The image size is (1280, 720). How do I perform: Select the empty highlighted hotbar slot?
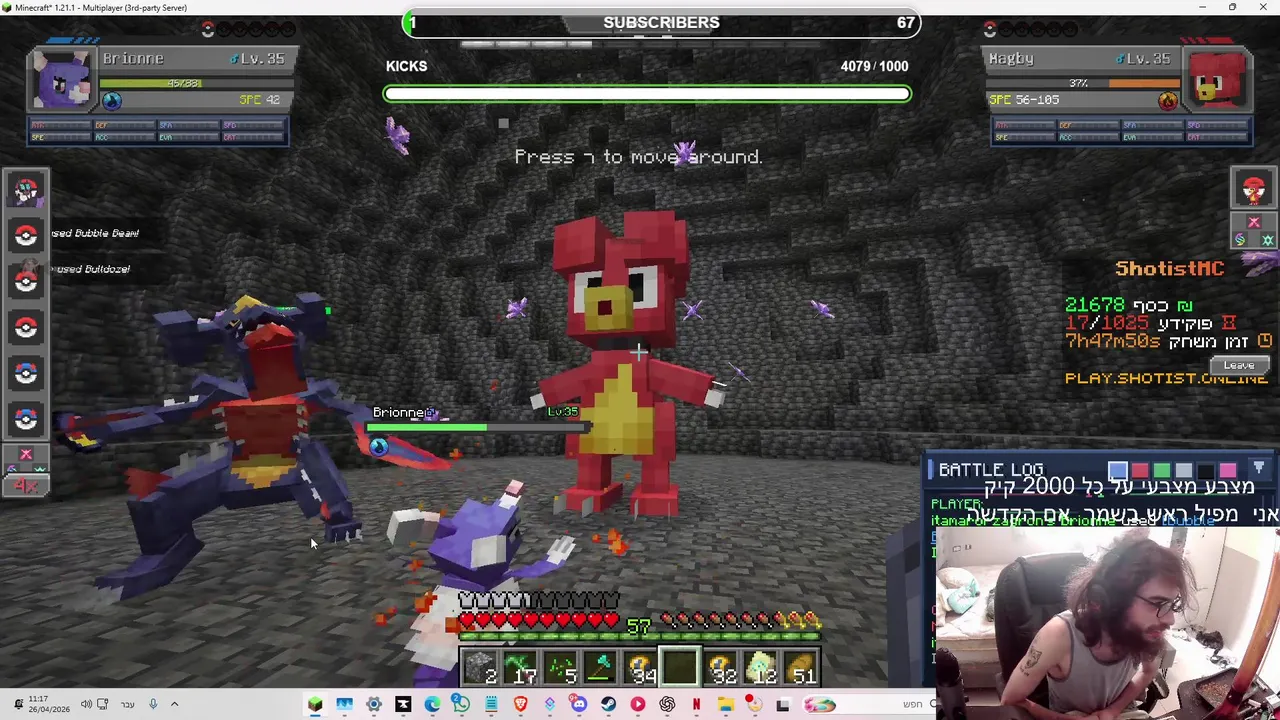[680, 667]
